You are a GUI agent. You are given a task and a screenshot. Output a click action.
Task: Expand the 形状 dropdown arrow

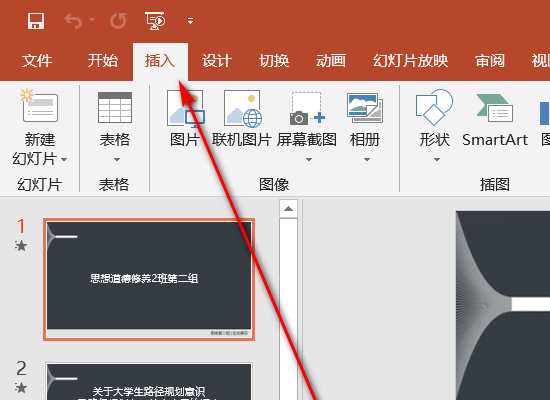point(437,160)
